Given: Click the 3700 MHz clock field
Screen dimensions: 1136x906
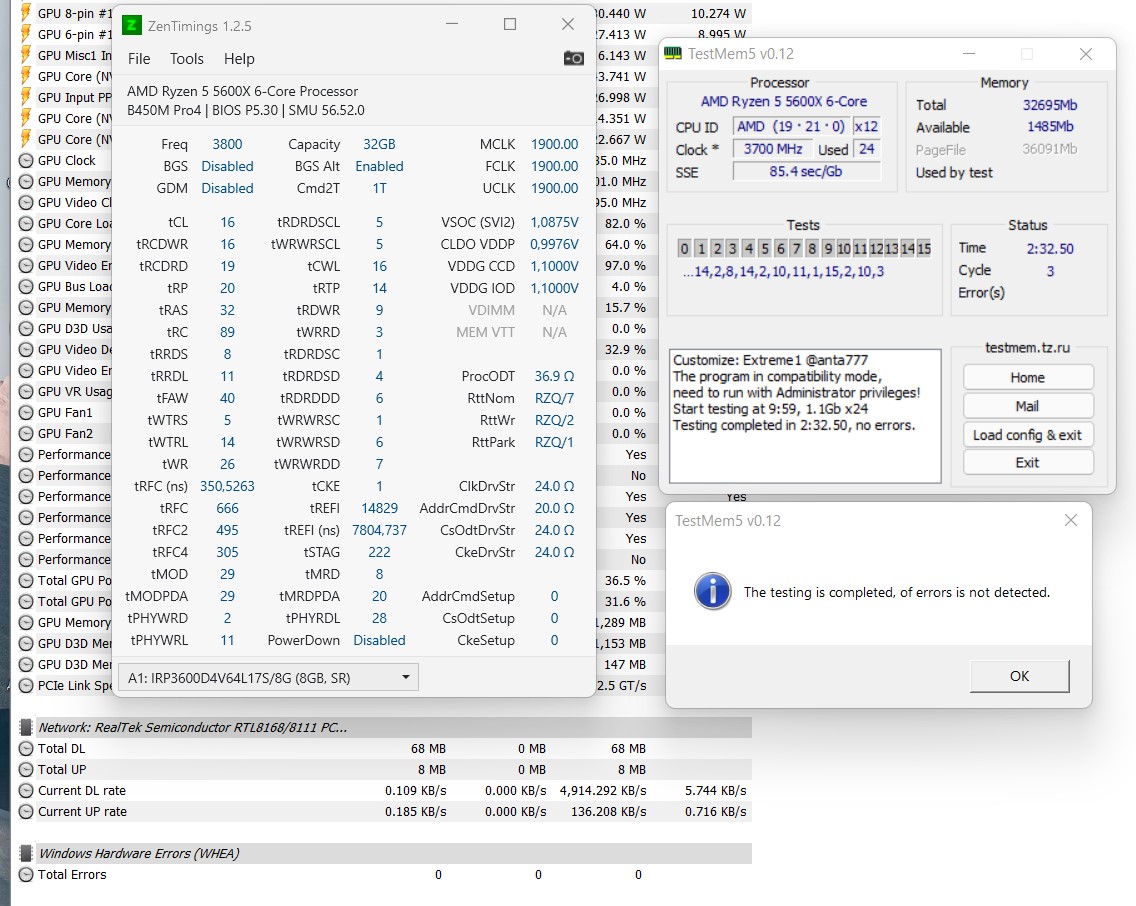Looking at the screenshot, I should coord(772,149).
